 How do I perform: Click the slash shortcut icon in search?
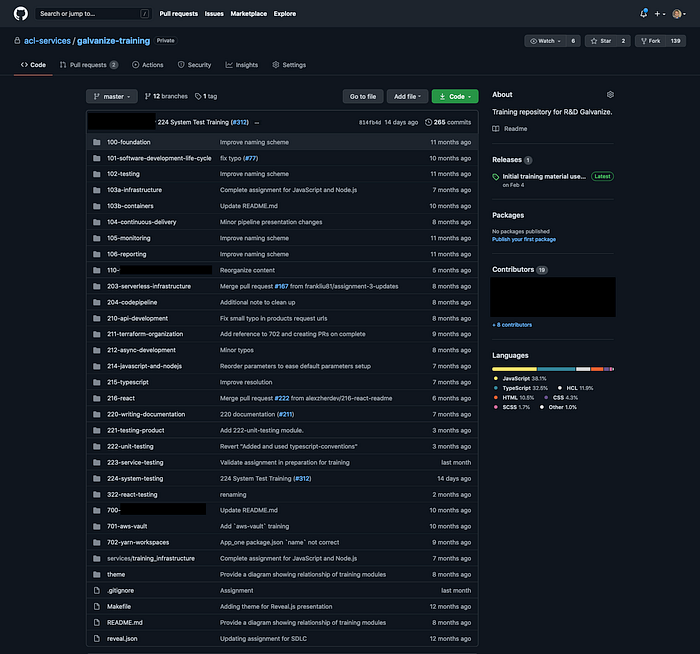(144, 14)
